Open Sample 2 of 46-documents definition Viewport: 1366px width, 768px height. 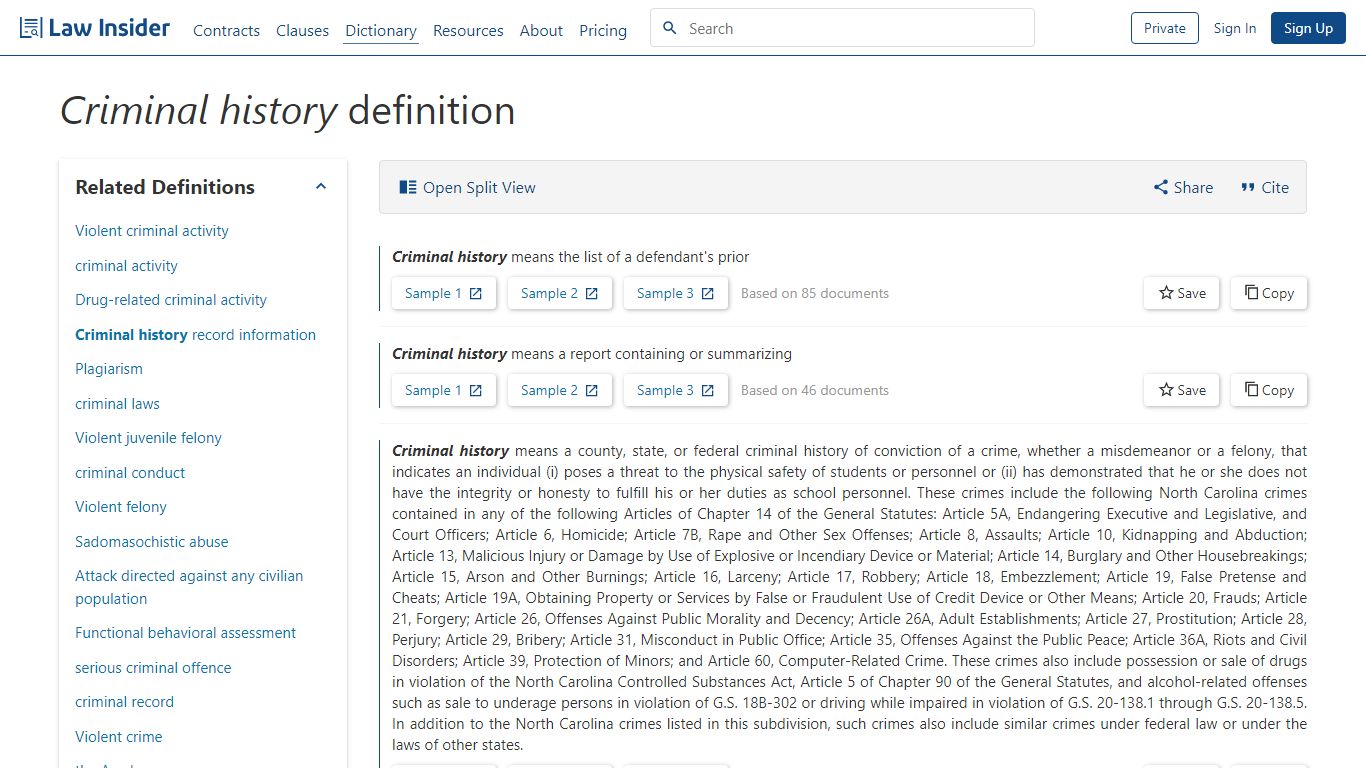point(560,390)
